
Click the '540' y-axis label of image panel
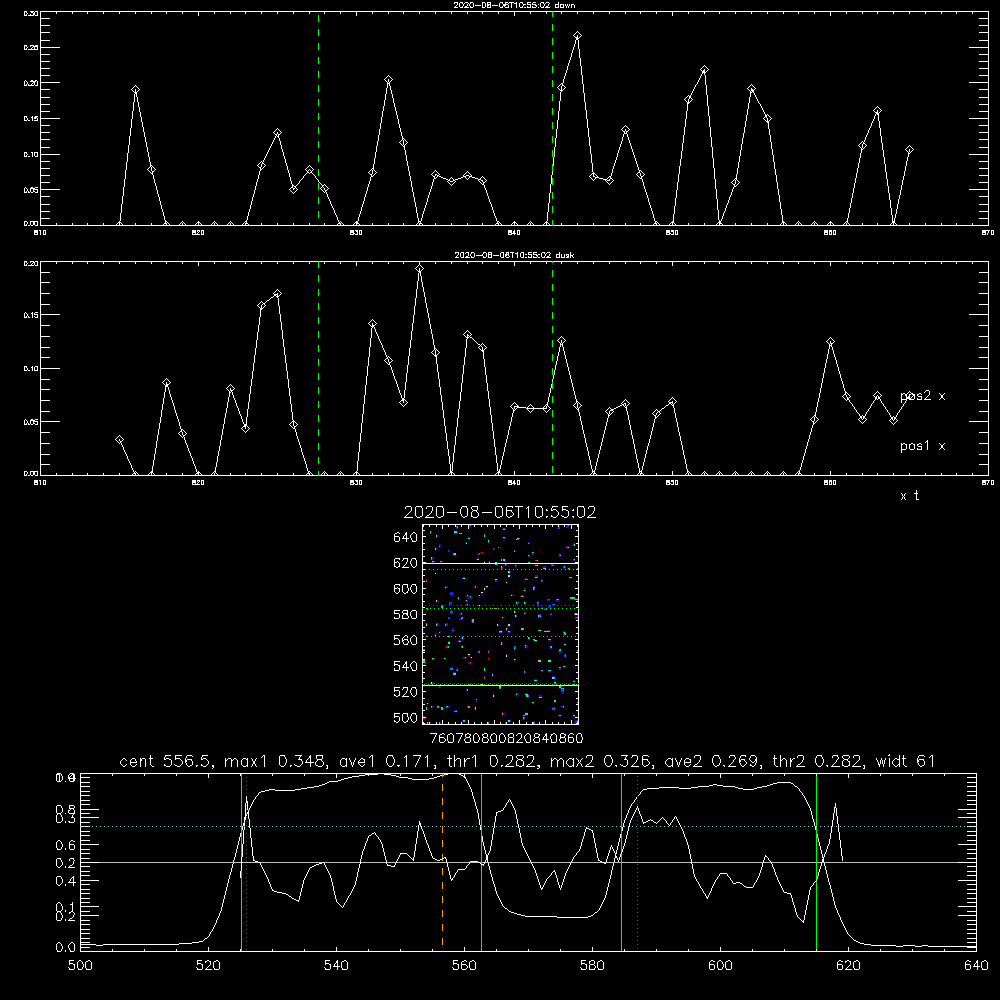406,666
